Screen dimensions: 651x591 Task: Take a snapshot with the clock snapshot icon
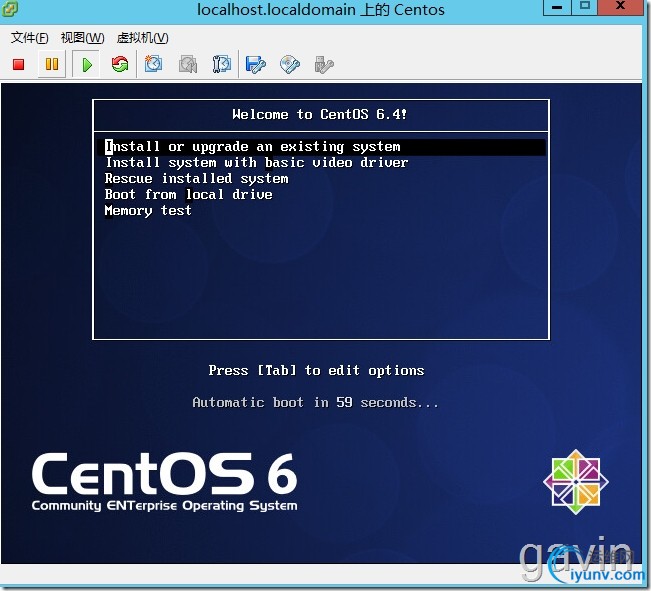click(153, 64)
